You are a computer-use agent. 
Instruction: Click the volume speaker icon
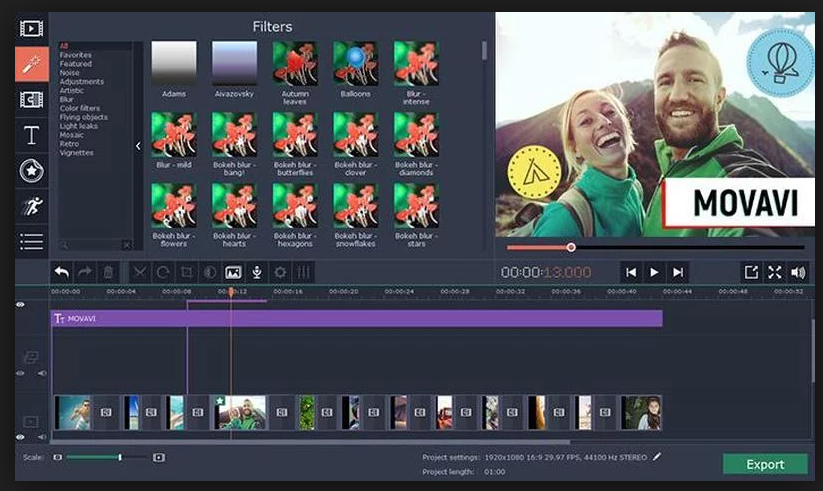pyautogui.click(x=798, y=272)
